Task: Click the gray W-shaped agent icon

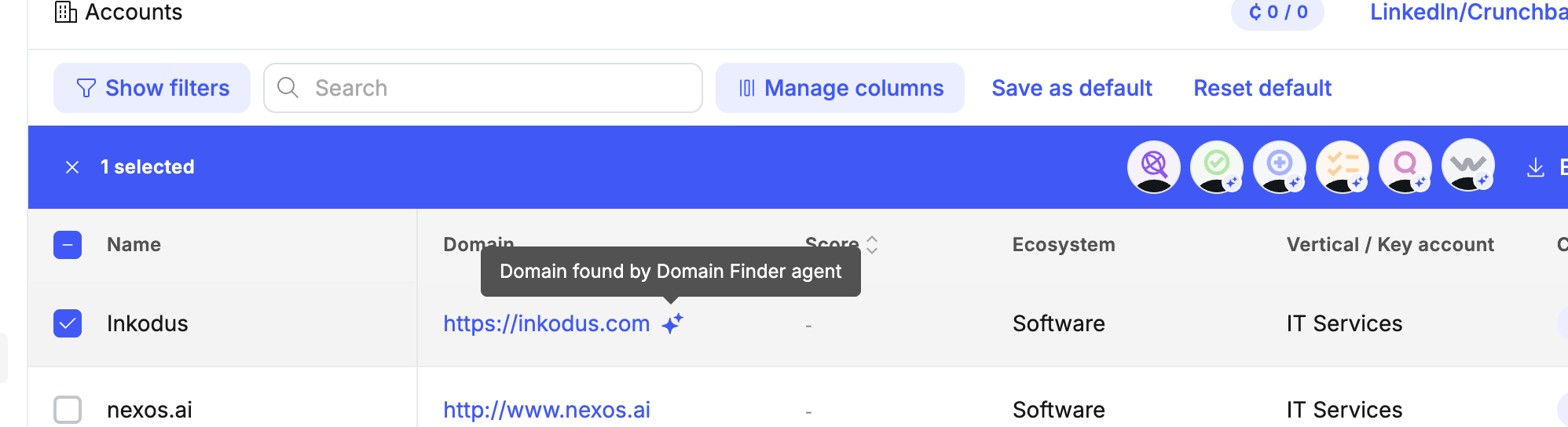Action: [1467, 166]
